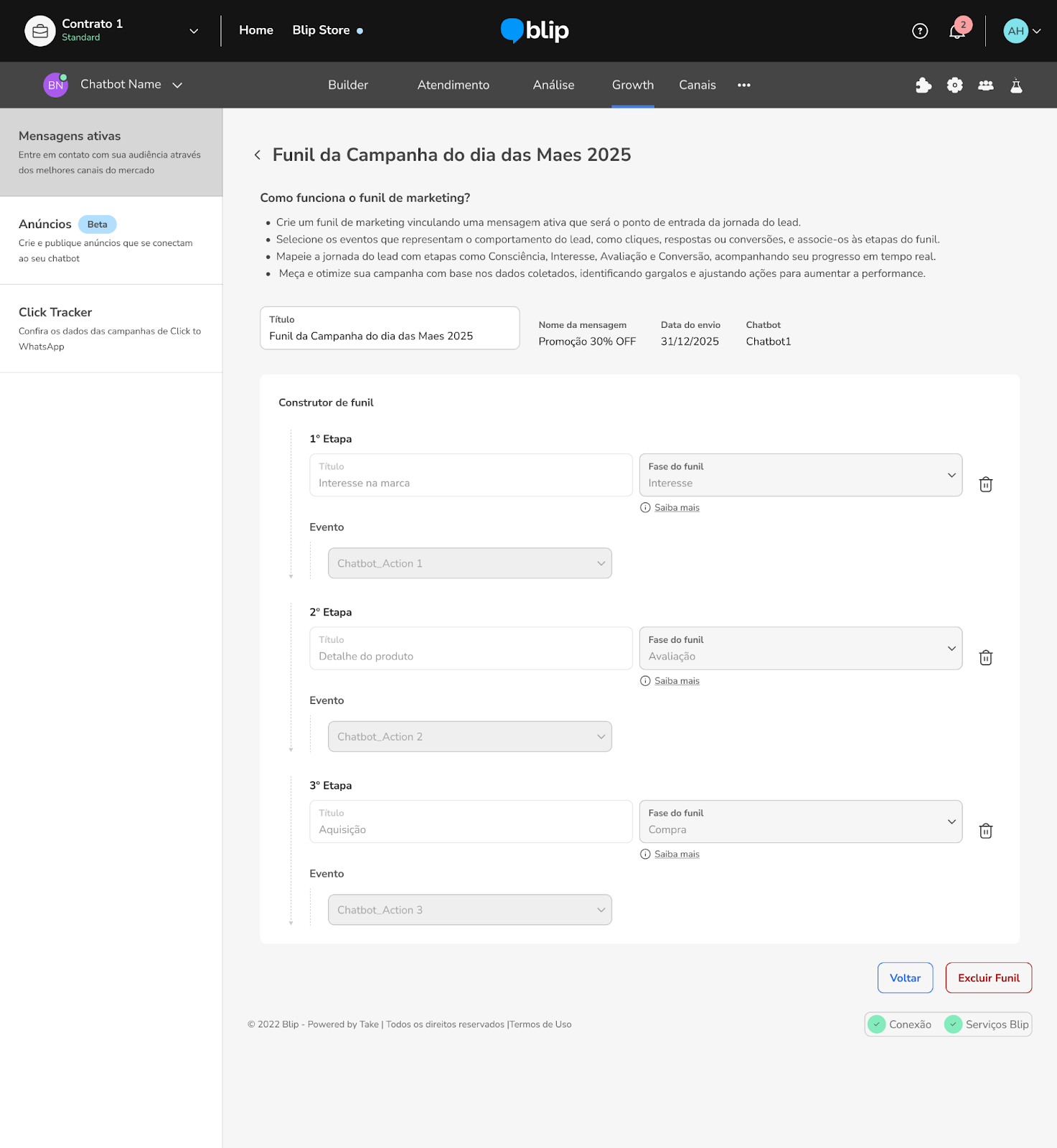Follow Saiba mais link under 2° Etapa
The height and width of the screenshot is (1148, 1057).
(x=676, y=681)
